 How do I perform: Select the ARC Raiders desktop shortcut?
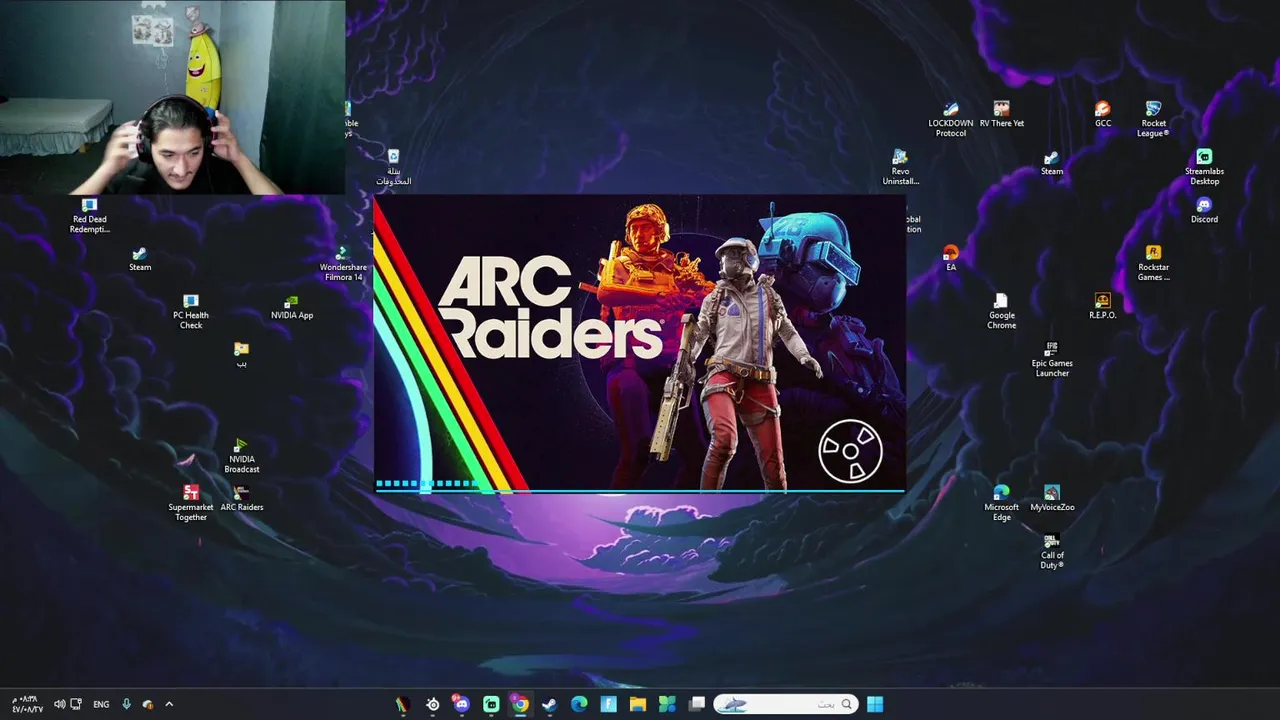click(241, 499)
